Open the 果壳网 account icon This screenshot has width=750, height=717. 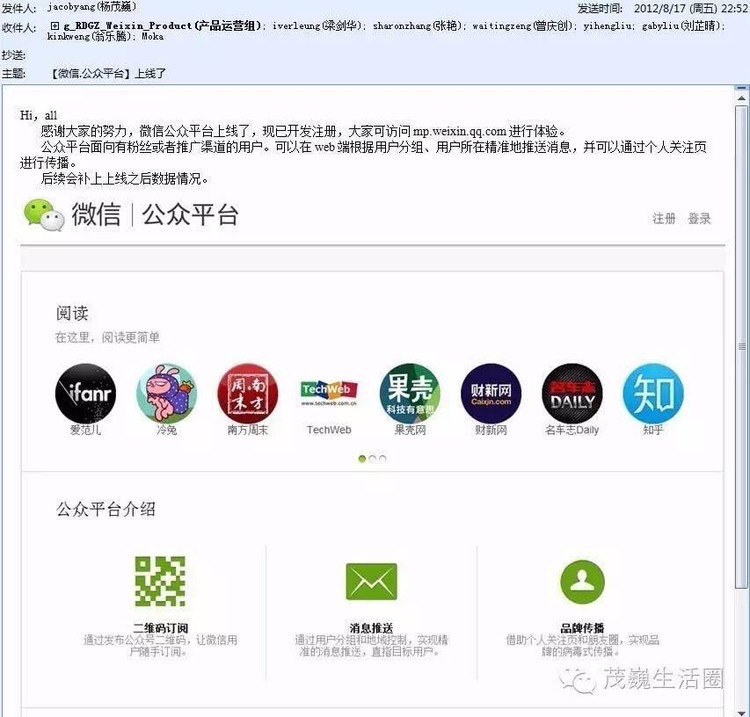pyautogui.click(x=410, y=393)
